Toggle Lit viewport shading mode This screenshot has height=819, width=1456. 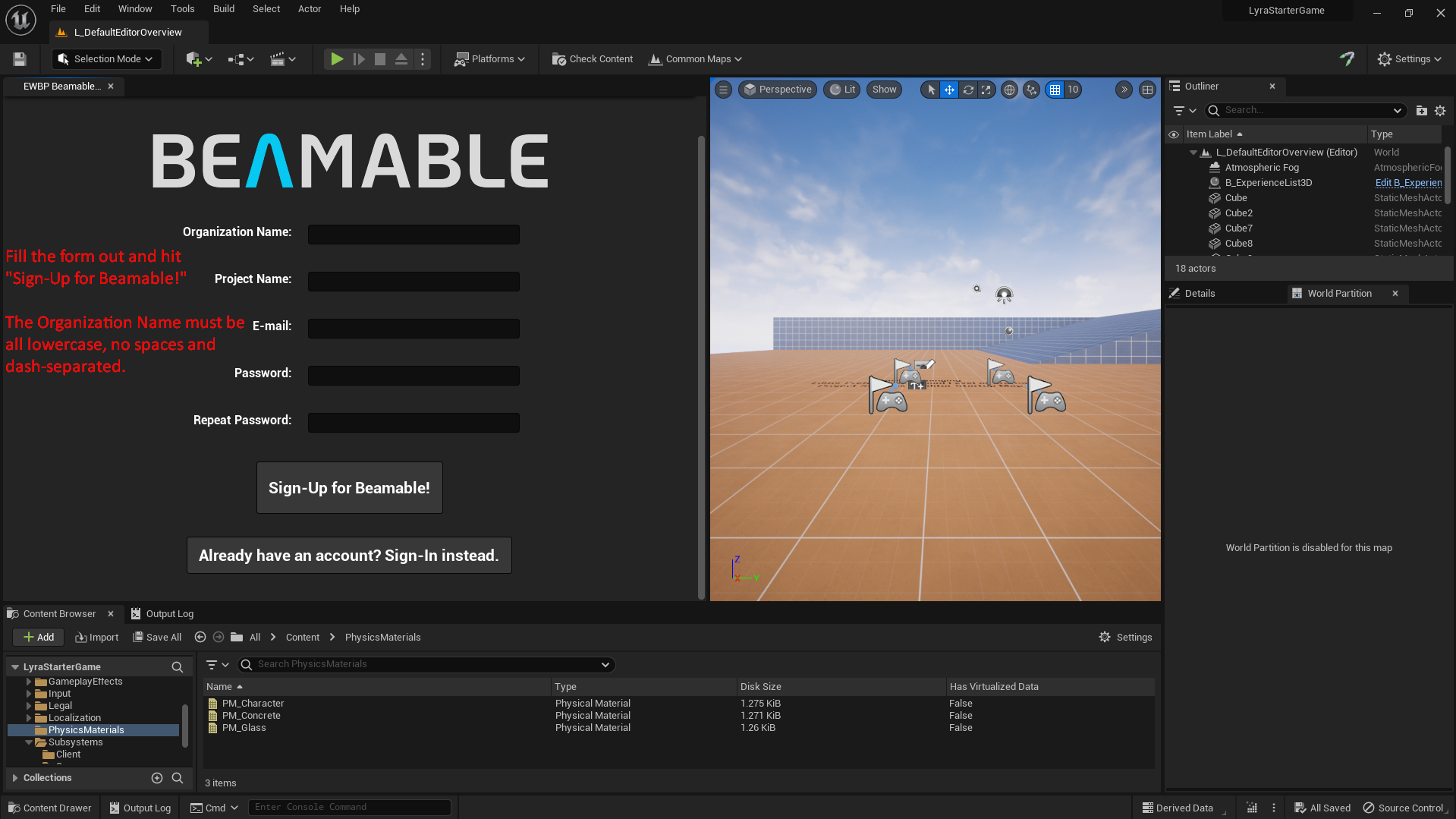coord(841,90)
